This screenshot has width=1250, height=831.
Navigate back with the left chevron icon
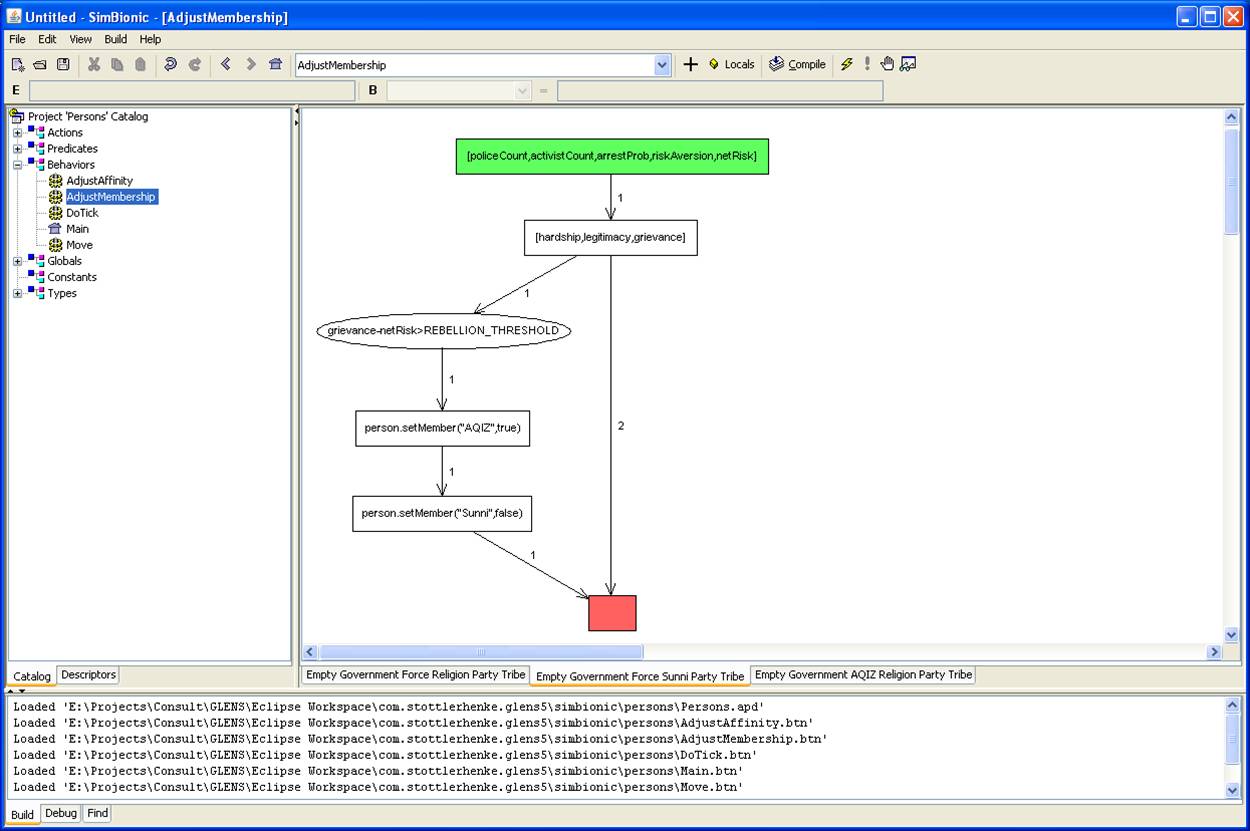tap(225, 64)
